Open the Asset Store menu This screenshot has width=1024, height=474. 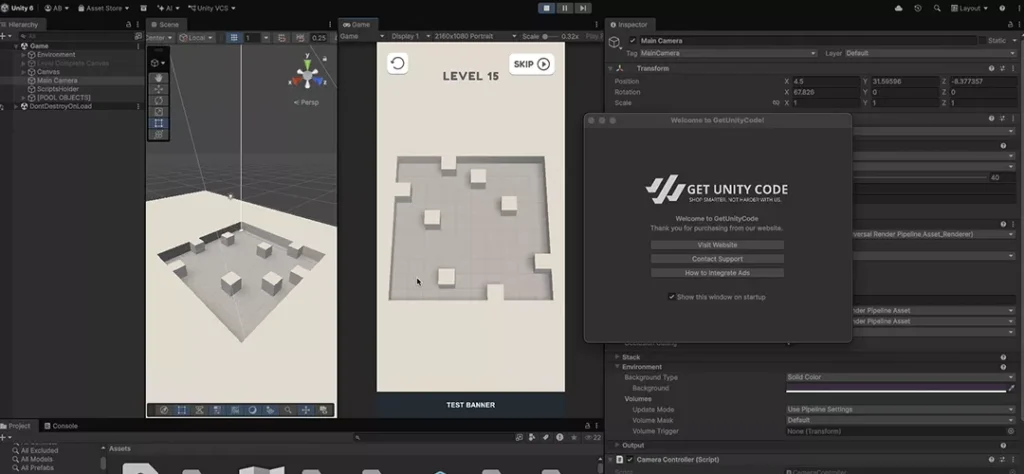click(103, 8)
